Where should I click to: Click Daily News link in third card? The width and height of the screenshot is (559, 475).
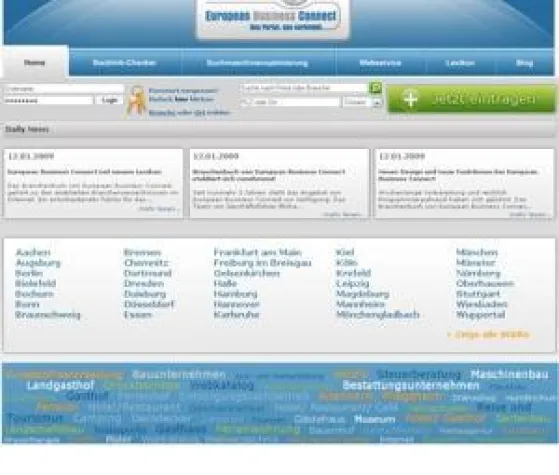[x=529, y=214]
